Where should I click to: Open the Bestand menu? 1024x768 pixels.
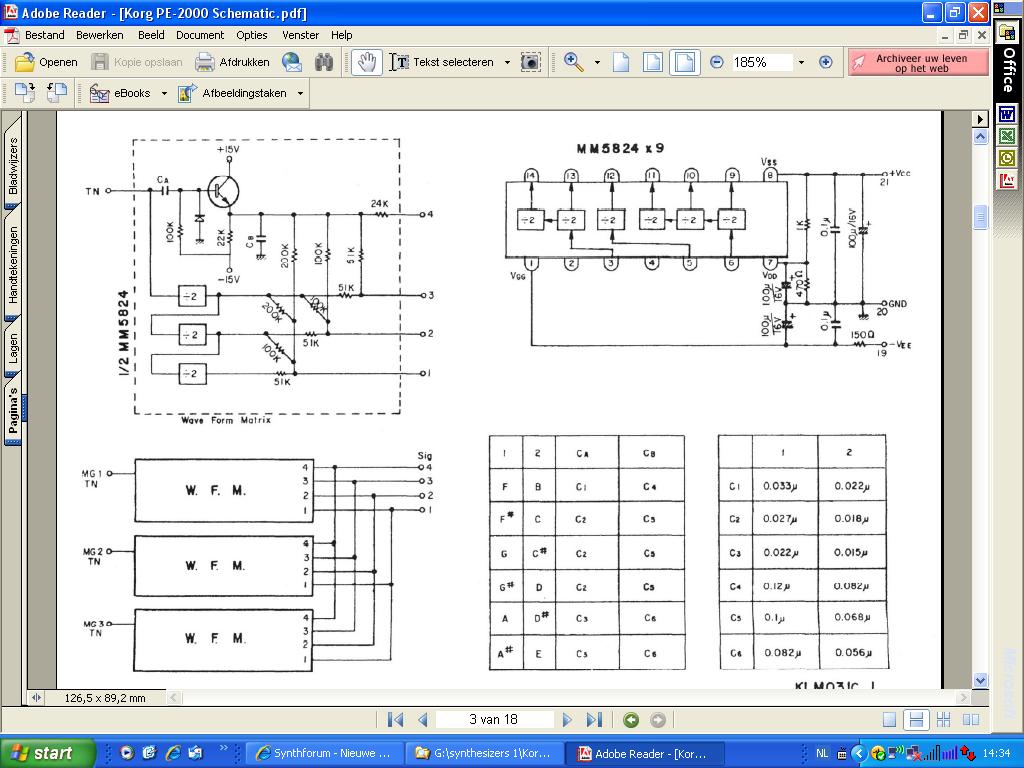pos(44,35)
